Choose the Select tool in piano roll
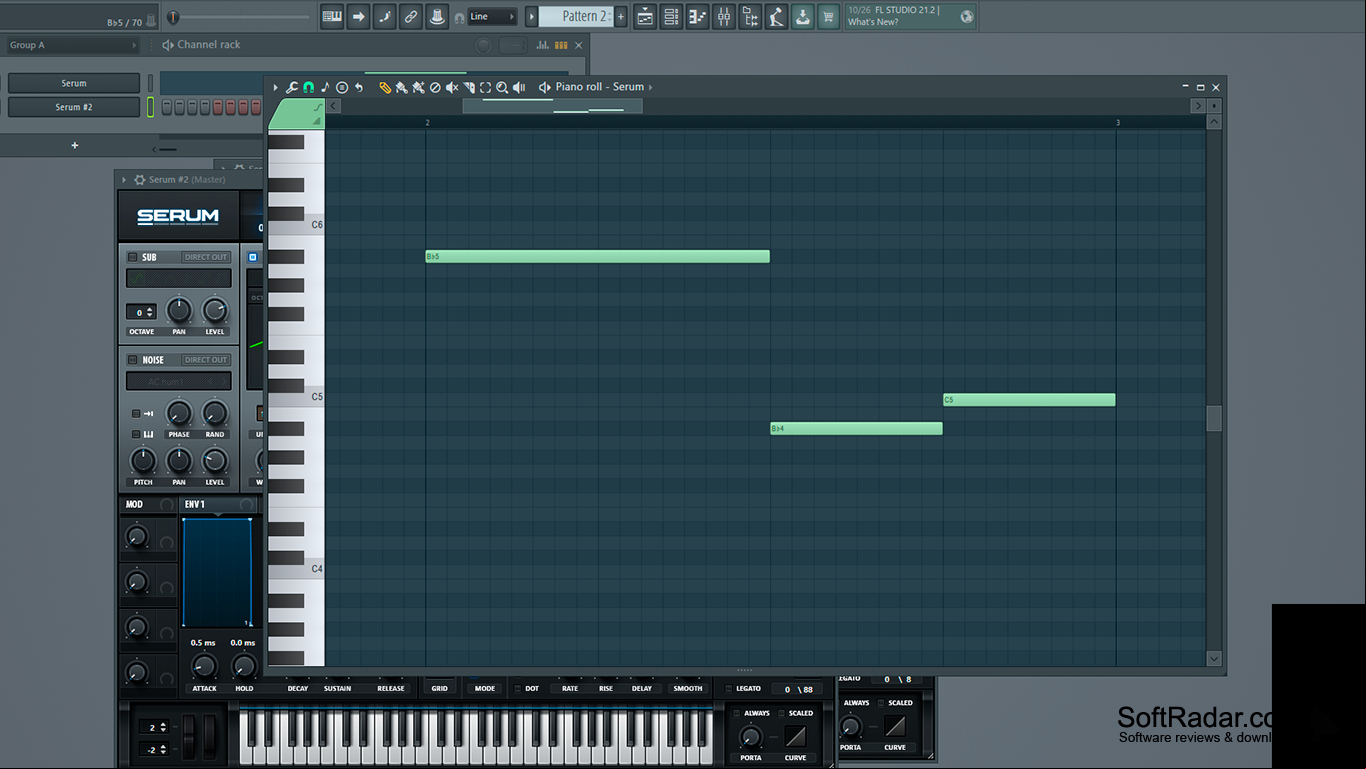Image resolution: width=1366 pixels, height=769 pixels. pos(485,87)
